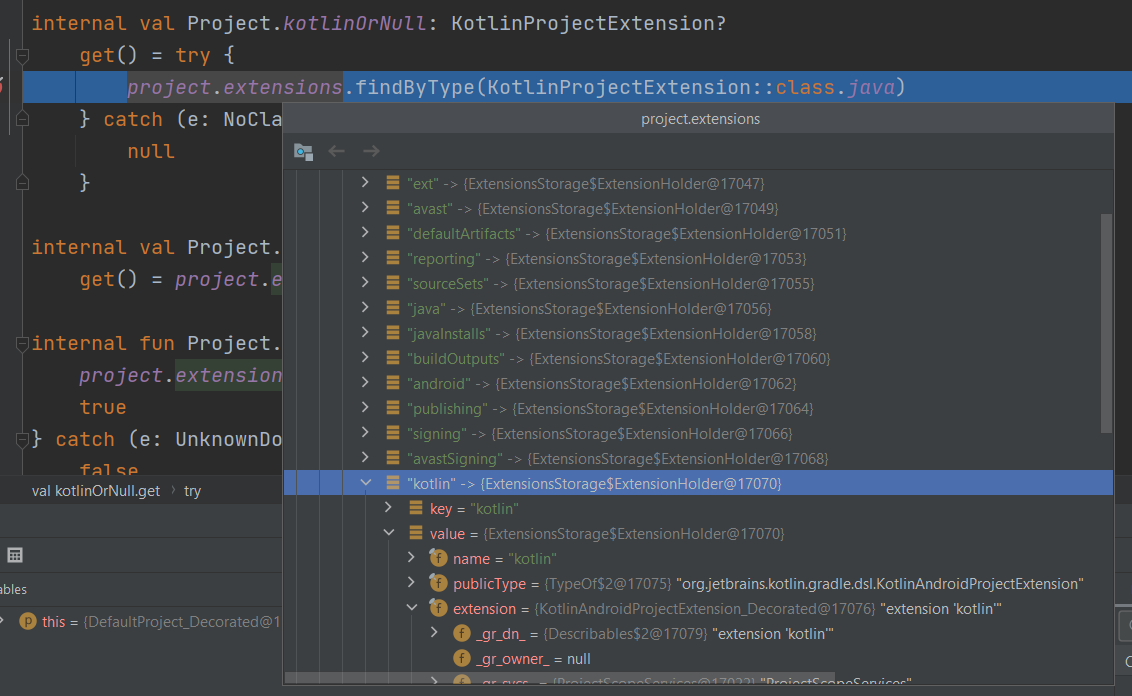This screenshot has width=1132, height=696.
Task: Click the forward navigation arrow in the popup
Action: pyautogui.click(x=371, y=150)
